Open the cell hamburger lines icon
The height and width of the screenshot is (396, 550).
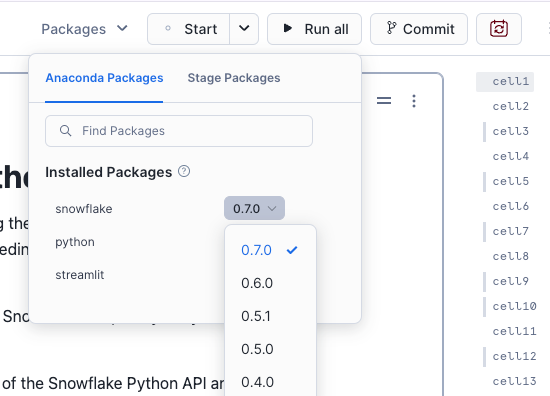tap(384, 101)
